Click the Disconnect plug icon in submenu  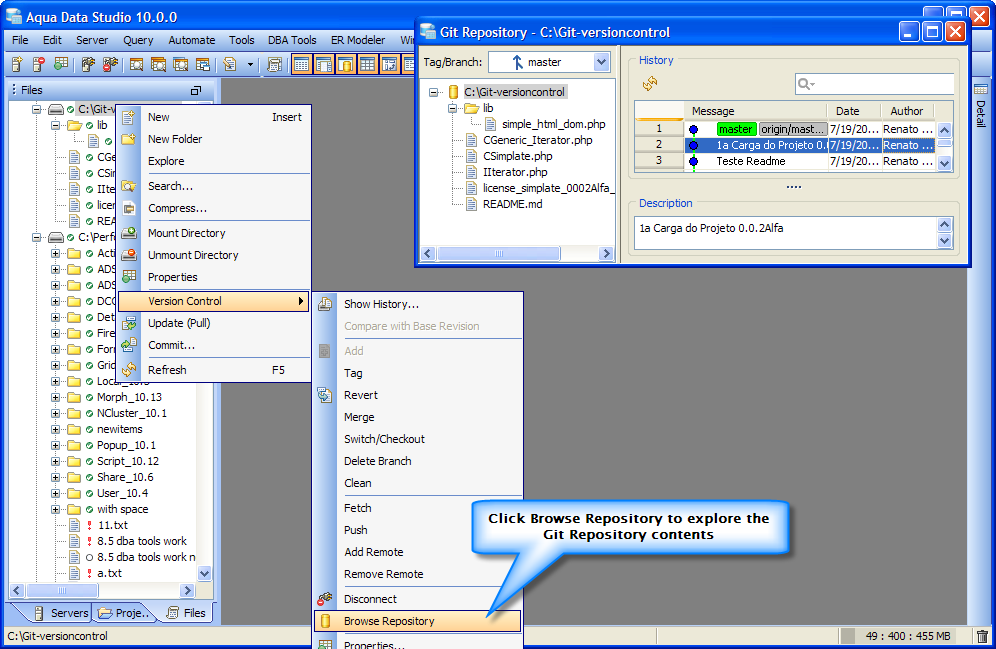325,599
